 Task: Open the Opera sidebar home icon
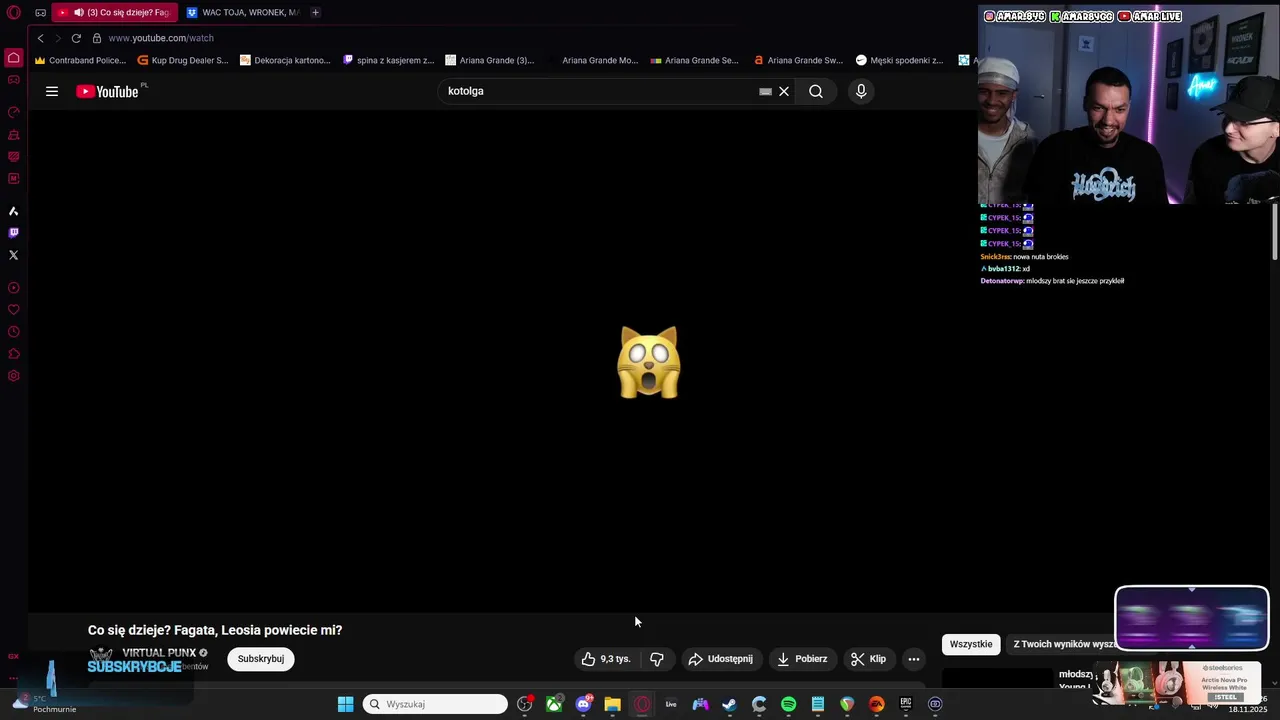[x=14, y=58]
